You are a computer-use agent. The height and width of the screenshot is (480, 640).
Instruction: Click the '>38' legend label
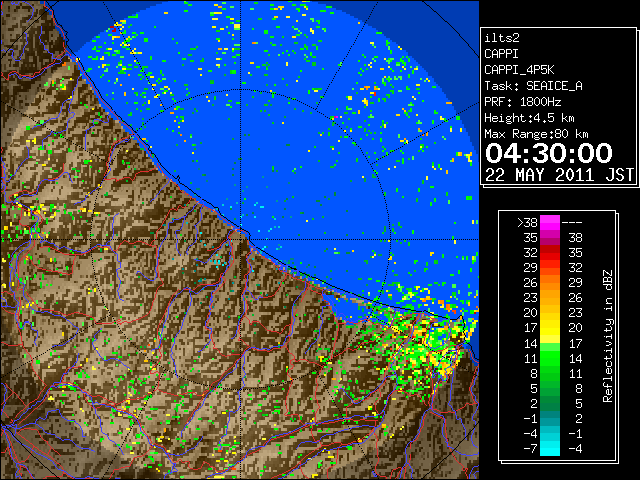click(x=527, y=222)
